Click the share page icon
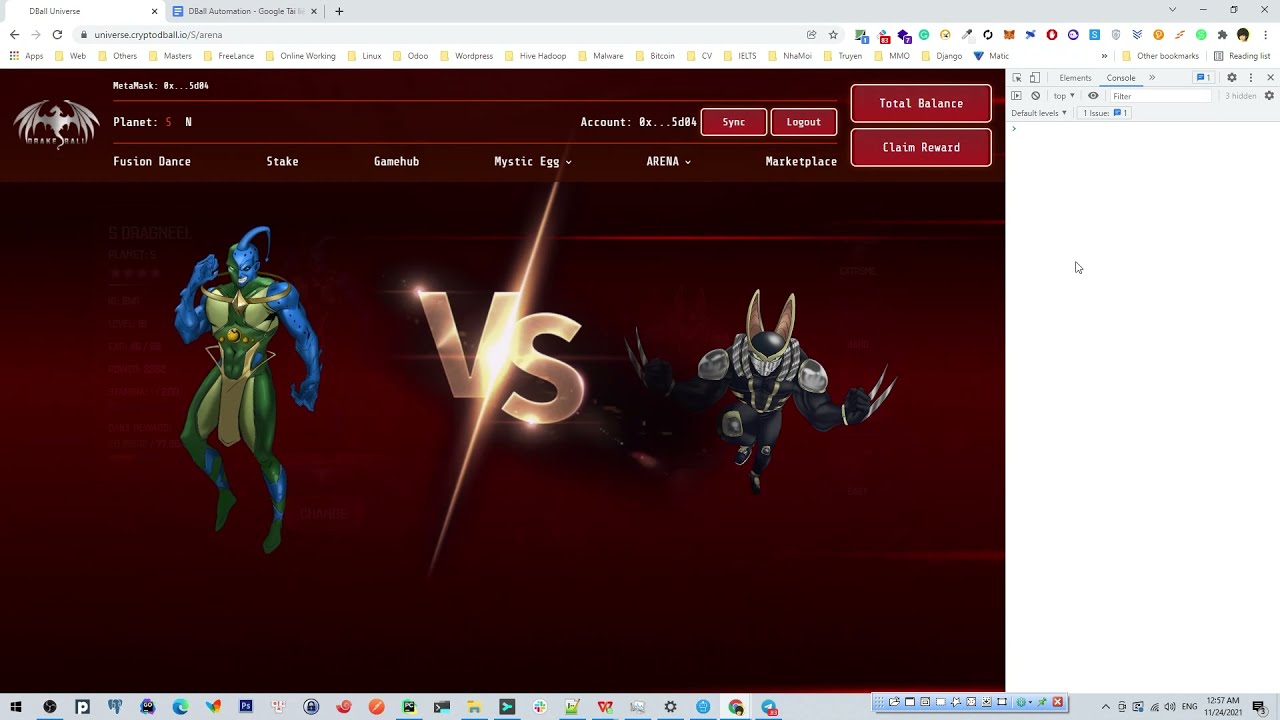Image resolution: width=1280 pixels, height=720 pixels. click(811, 34)
